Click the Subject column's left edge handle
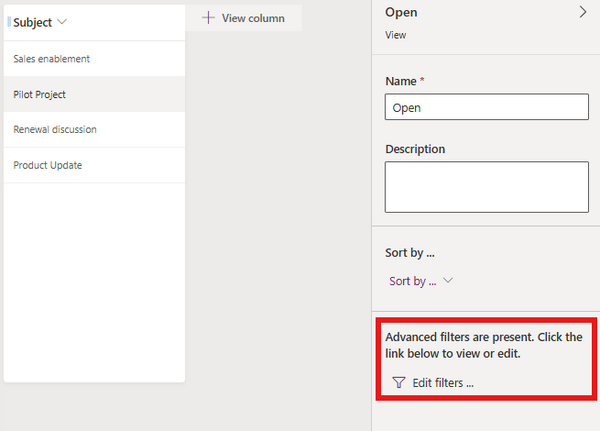This screenshot has width=600, height=431. (x=9, y=22)
